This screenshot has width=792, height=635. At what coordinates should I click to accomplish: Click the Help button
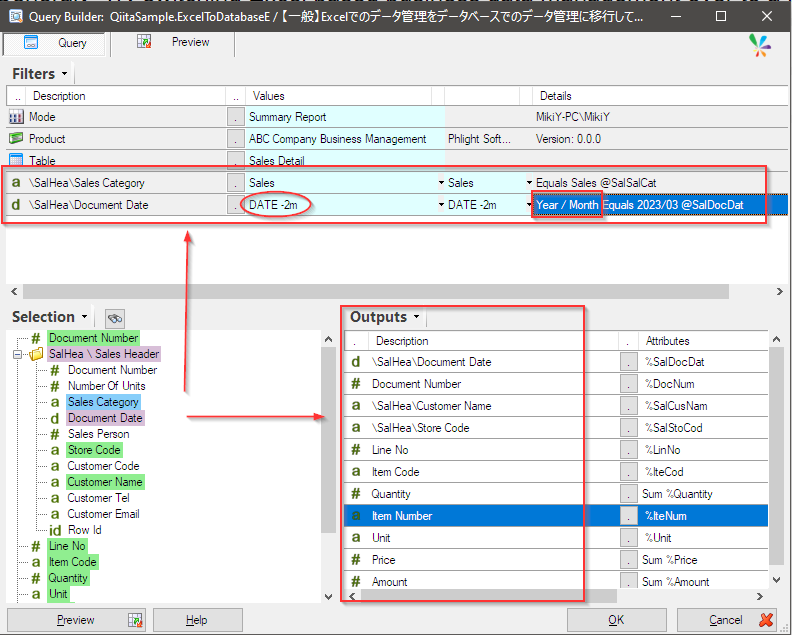197,620
